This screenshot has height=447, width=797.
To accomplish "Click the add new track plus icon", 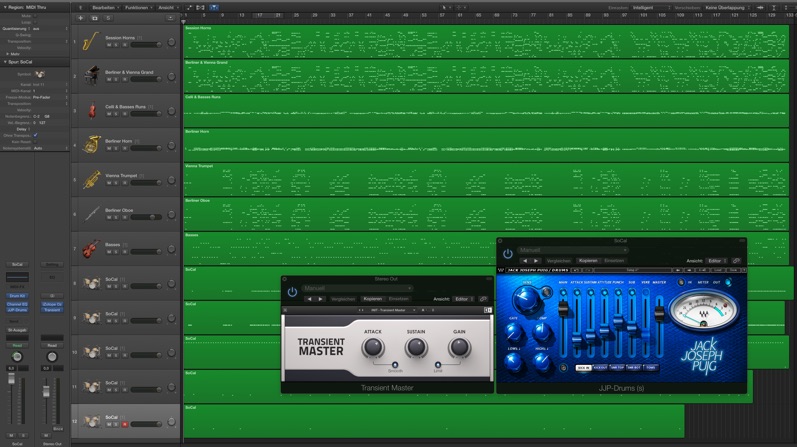I will [81, 18].
